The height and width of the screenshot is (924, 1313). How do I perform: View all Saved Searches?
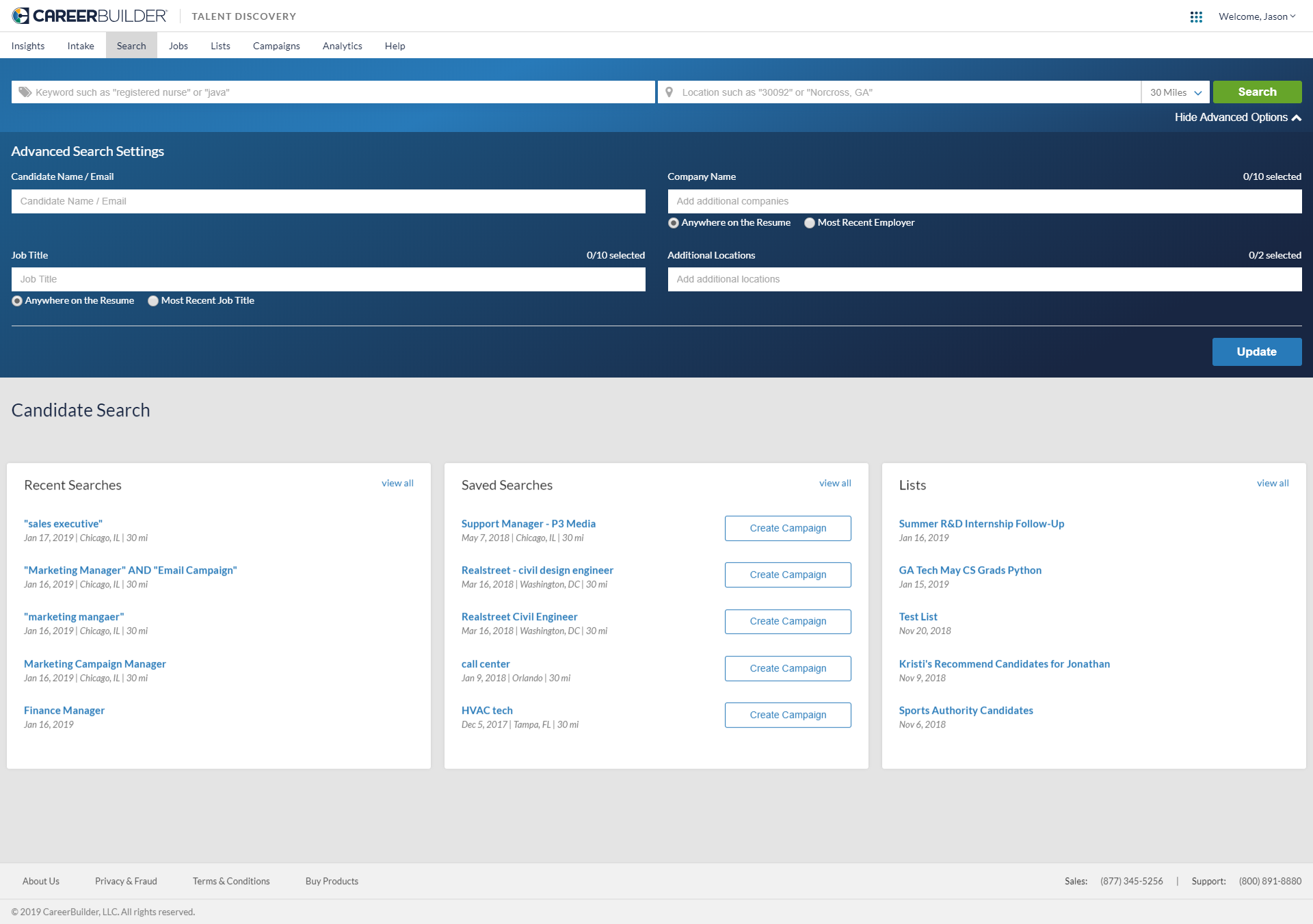click(x=835, y=483)
